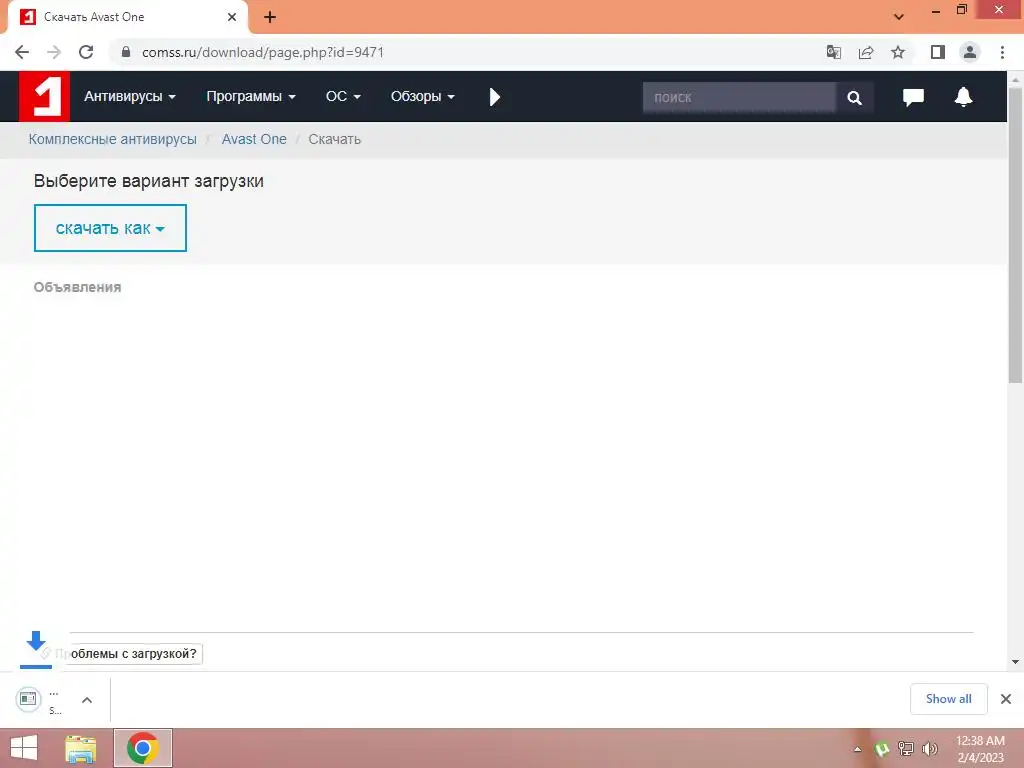
Task: Click the lock site info icon
Action: pyautogui.click(x=126, y=52)
